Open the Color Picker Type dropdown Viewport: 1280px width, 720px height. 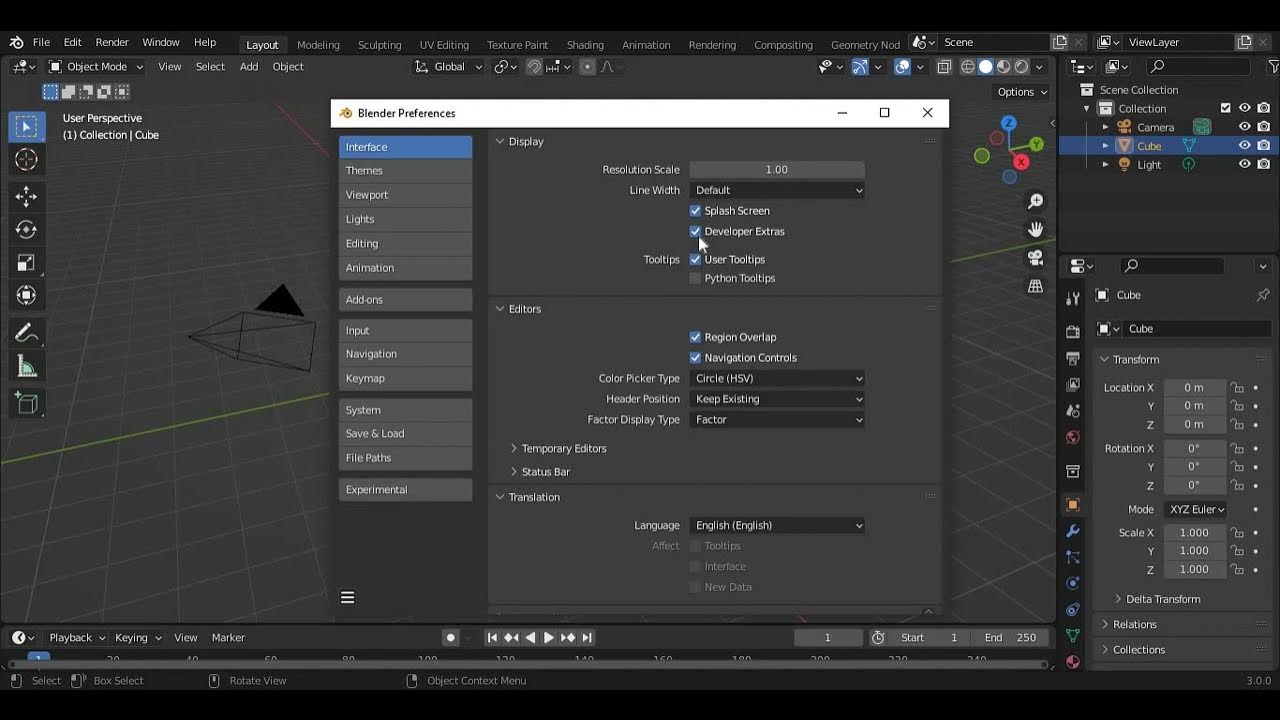[x=777, y=378]
